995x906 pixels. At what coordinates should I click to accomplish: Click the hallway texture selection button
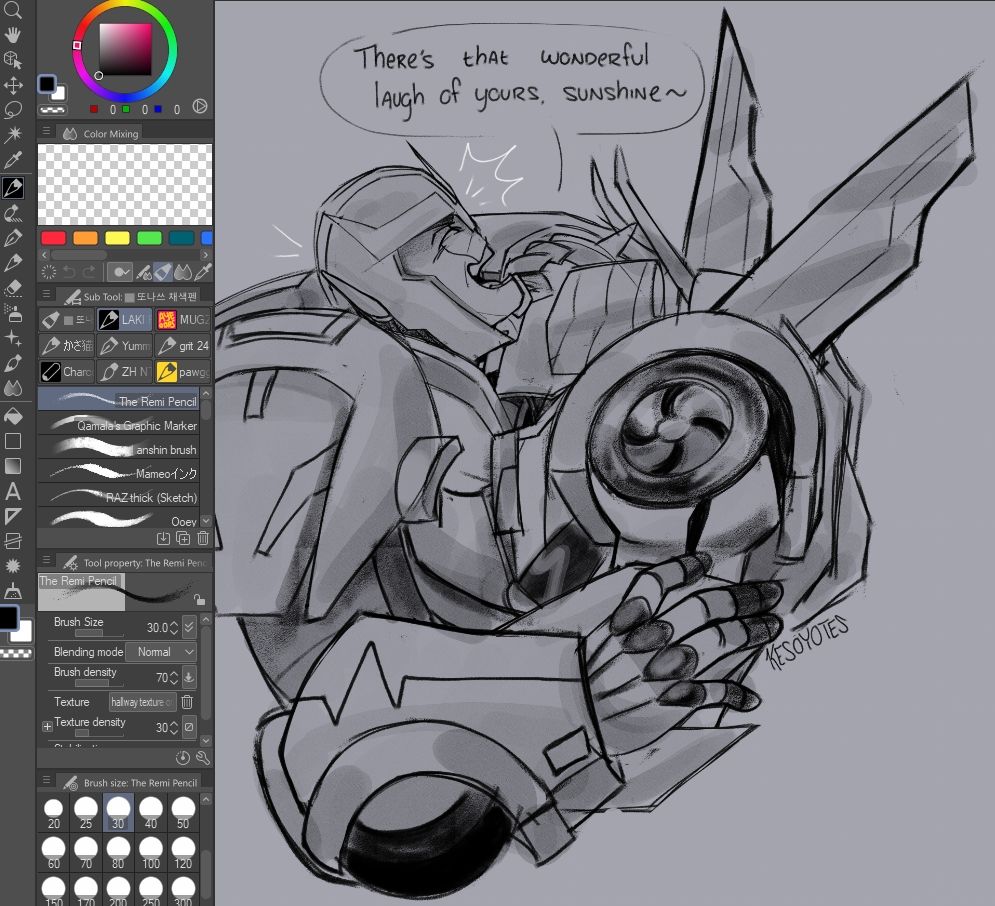coord(143,702)
